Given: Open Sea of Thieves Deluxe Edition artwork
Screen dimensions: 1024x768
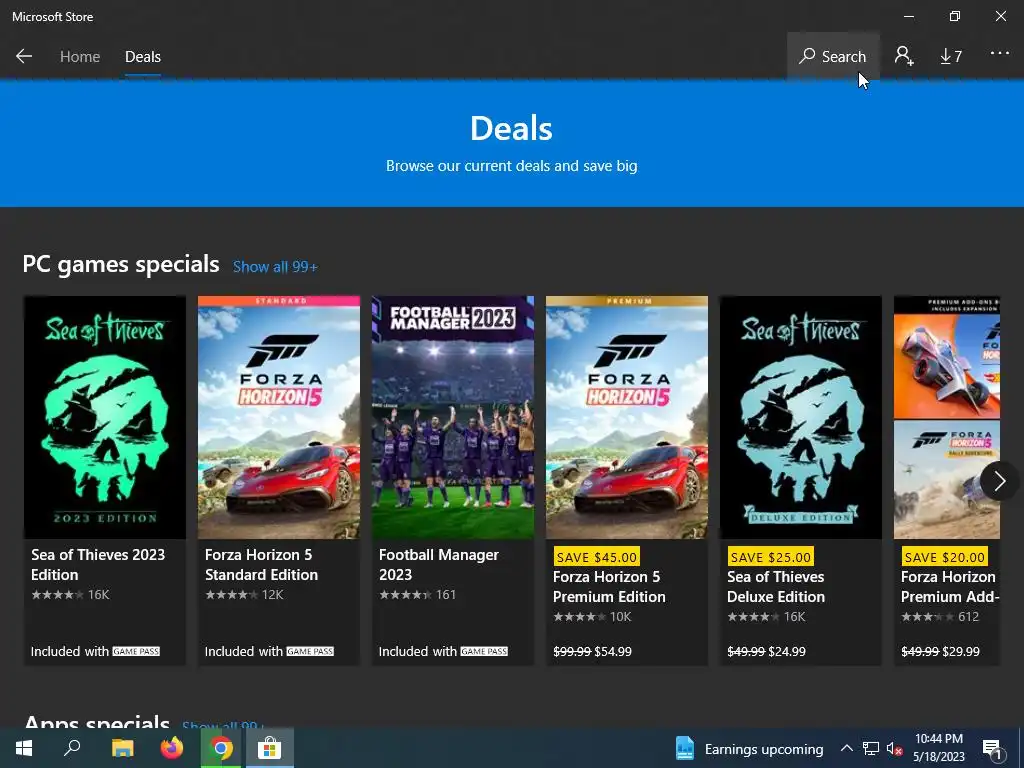Looking at the screenshot, I should tap(801, 417).
